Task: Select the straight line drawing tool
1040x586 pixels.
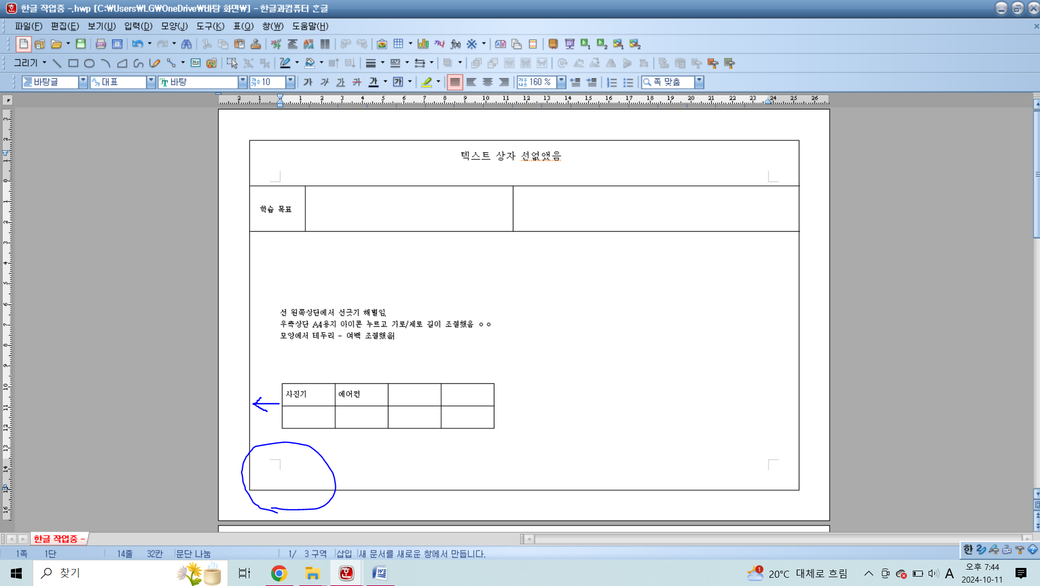Action: pos(57,63)
